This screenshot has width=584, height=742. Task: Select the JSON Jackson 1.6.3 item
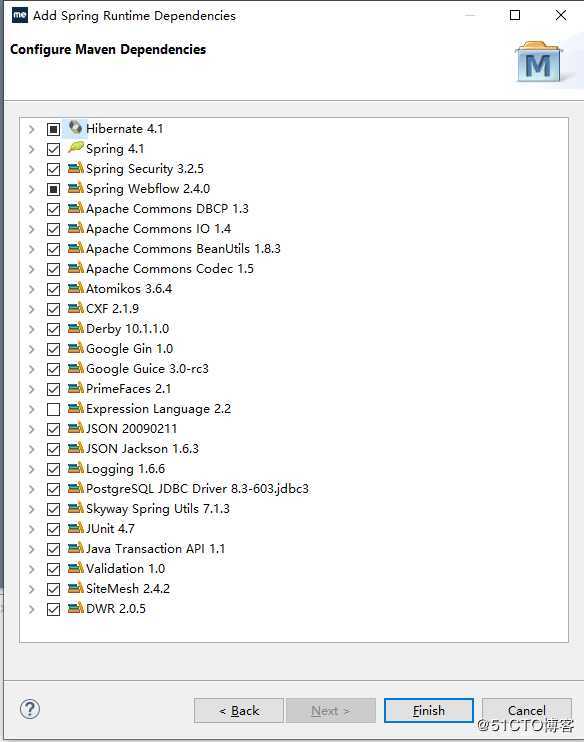coord(142,449)
